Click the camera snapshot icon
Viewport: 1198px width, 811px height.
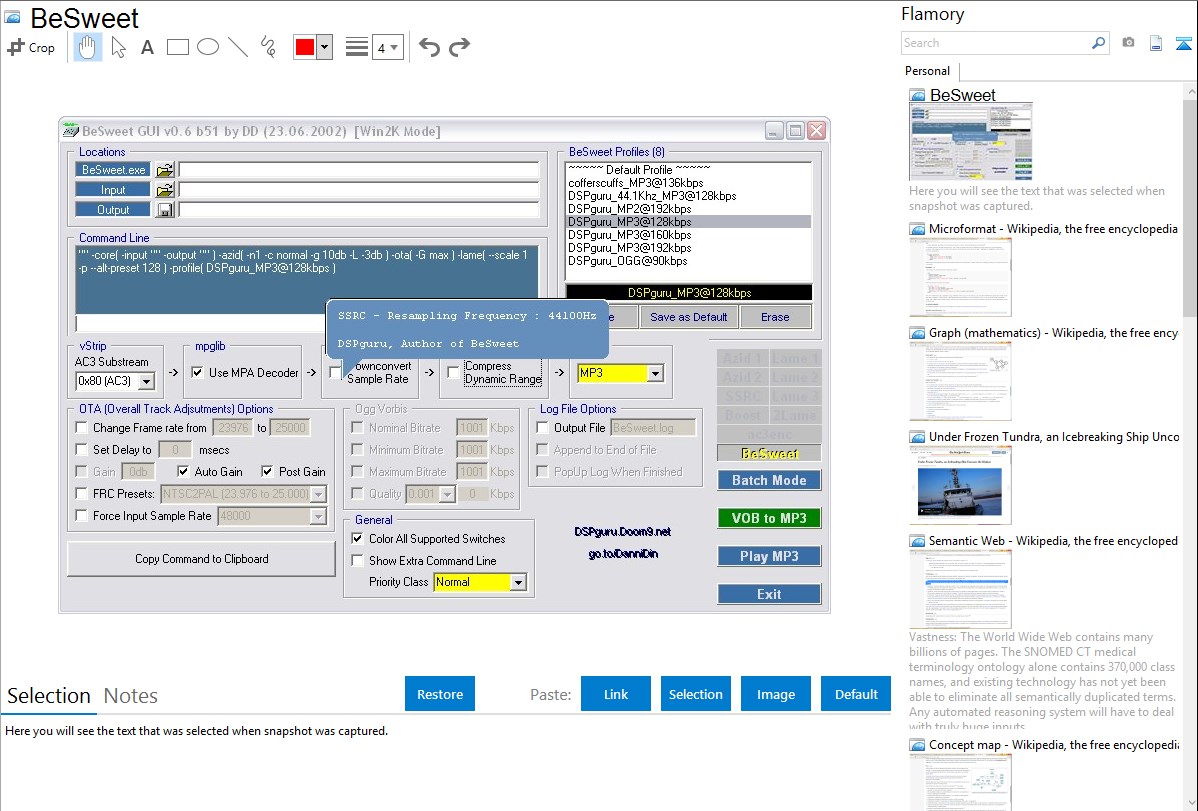pos(1128,43)
